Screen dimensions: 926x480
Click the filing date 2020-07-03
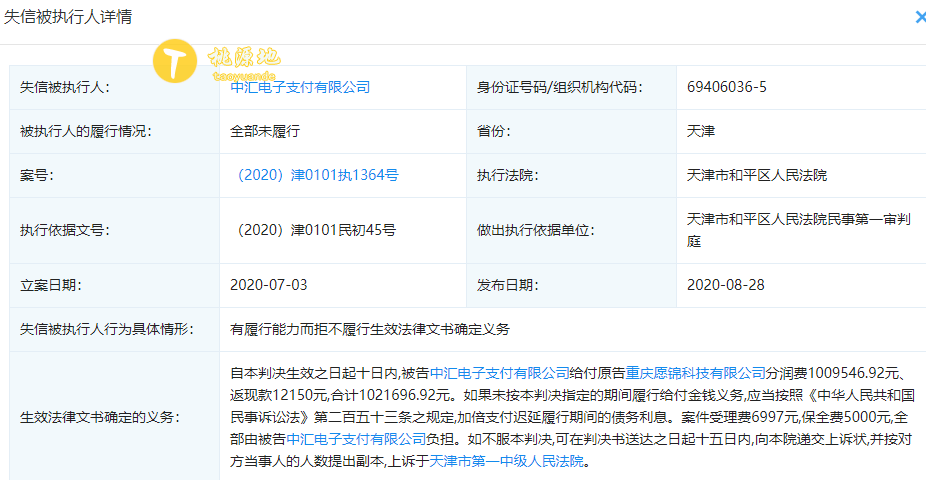[x=269, y=284]
